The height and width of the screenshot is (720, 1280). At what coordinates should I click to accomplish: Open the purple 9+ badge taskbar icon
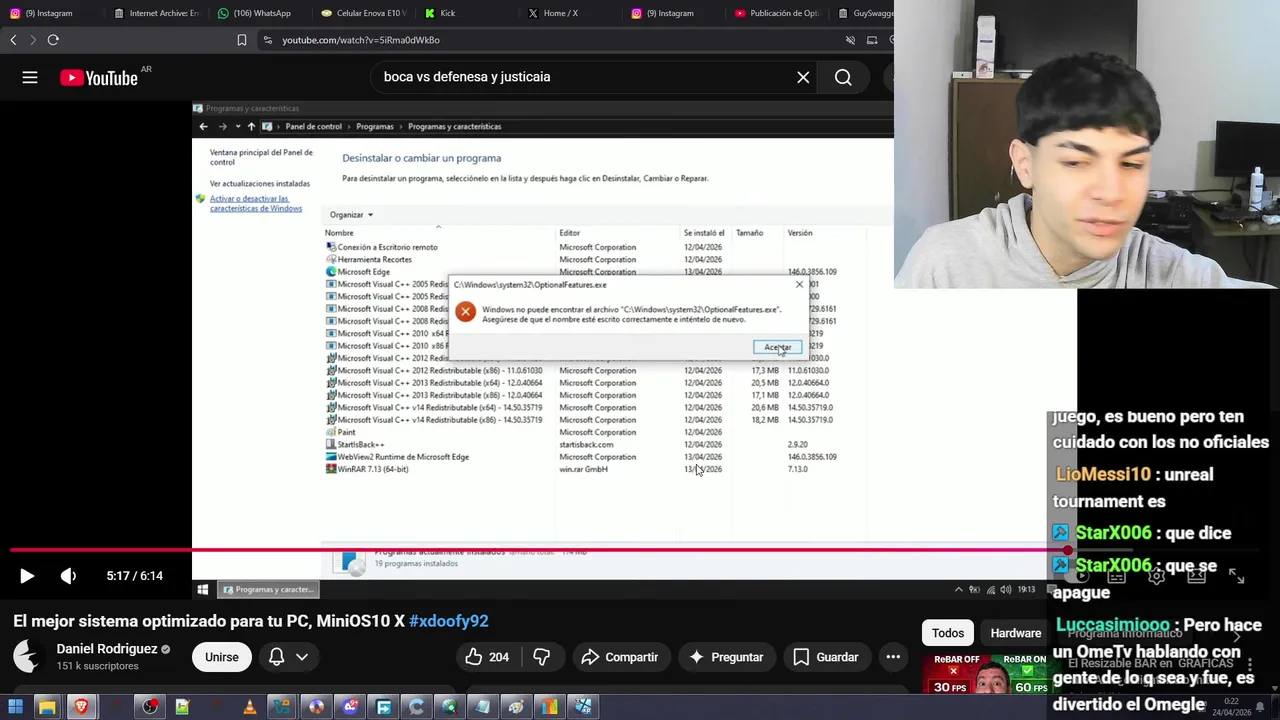(350, 707)
